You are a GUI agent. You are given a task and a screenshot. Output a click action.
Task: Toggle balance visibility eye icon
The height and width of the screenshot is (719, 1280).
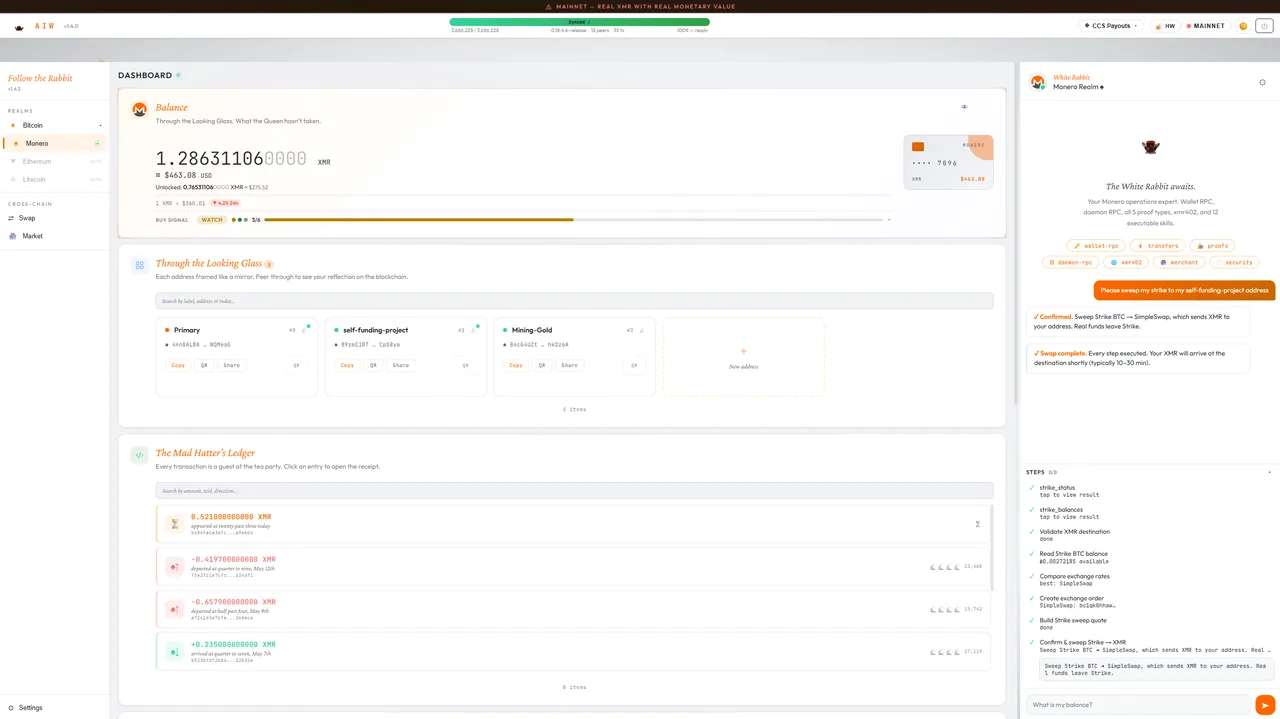pyautogui.click(x=964, y=106)
